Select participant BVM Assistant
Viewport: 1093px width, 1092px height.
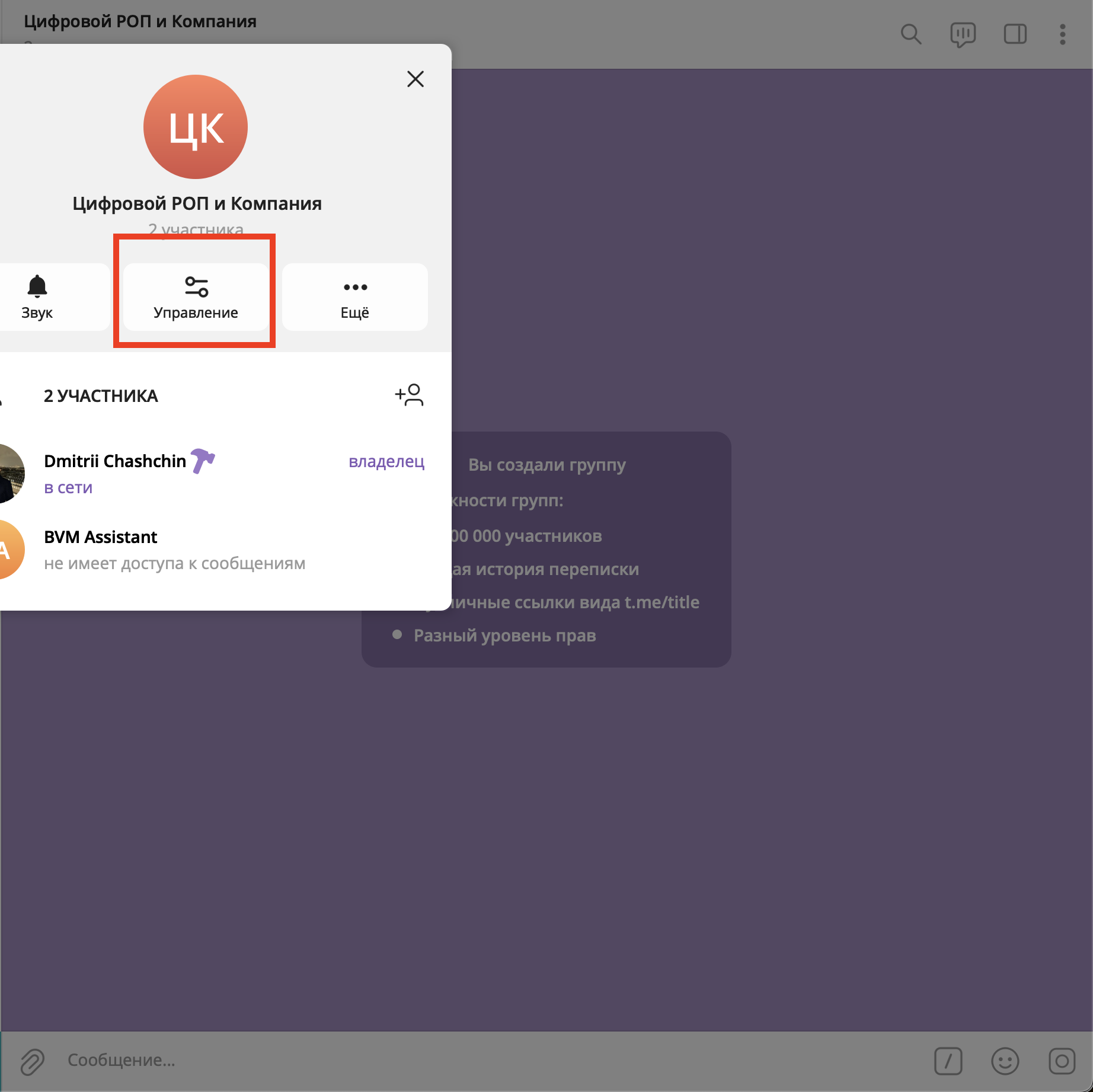tap(101, 537)
